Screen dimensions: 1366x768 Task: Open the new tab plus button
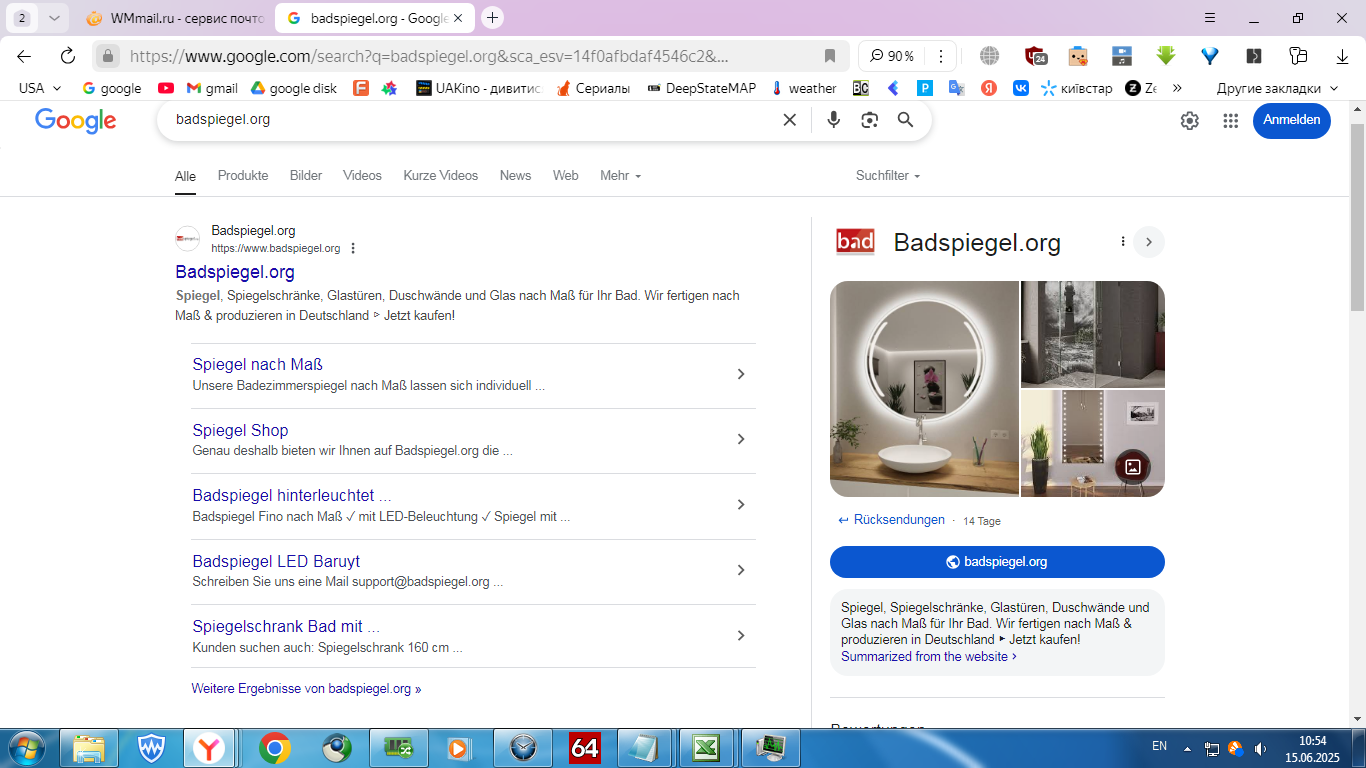pyautogui.click(x=492, y=18)
